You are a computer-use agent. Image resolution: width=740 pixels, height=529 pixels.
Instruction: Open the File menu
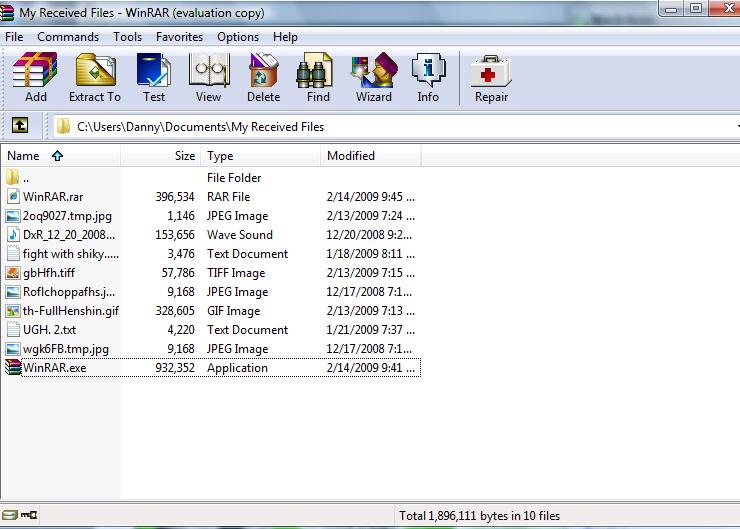14,37
